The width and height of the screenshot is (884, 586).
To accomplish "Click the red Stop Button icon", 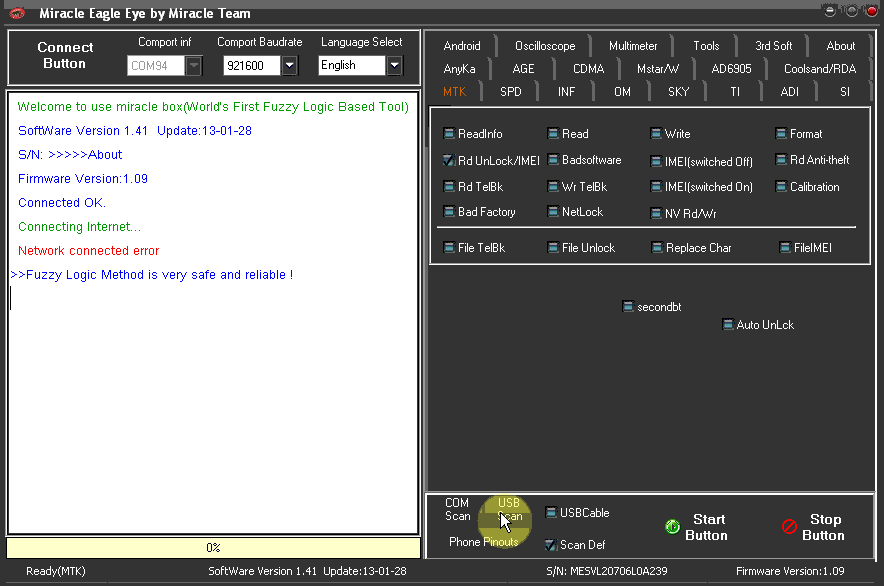I will click(x=789, y=527).
